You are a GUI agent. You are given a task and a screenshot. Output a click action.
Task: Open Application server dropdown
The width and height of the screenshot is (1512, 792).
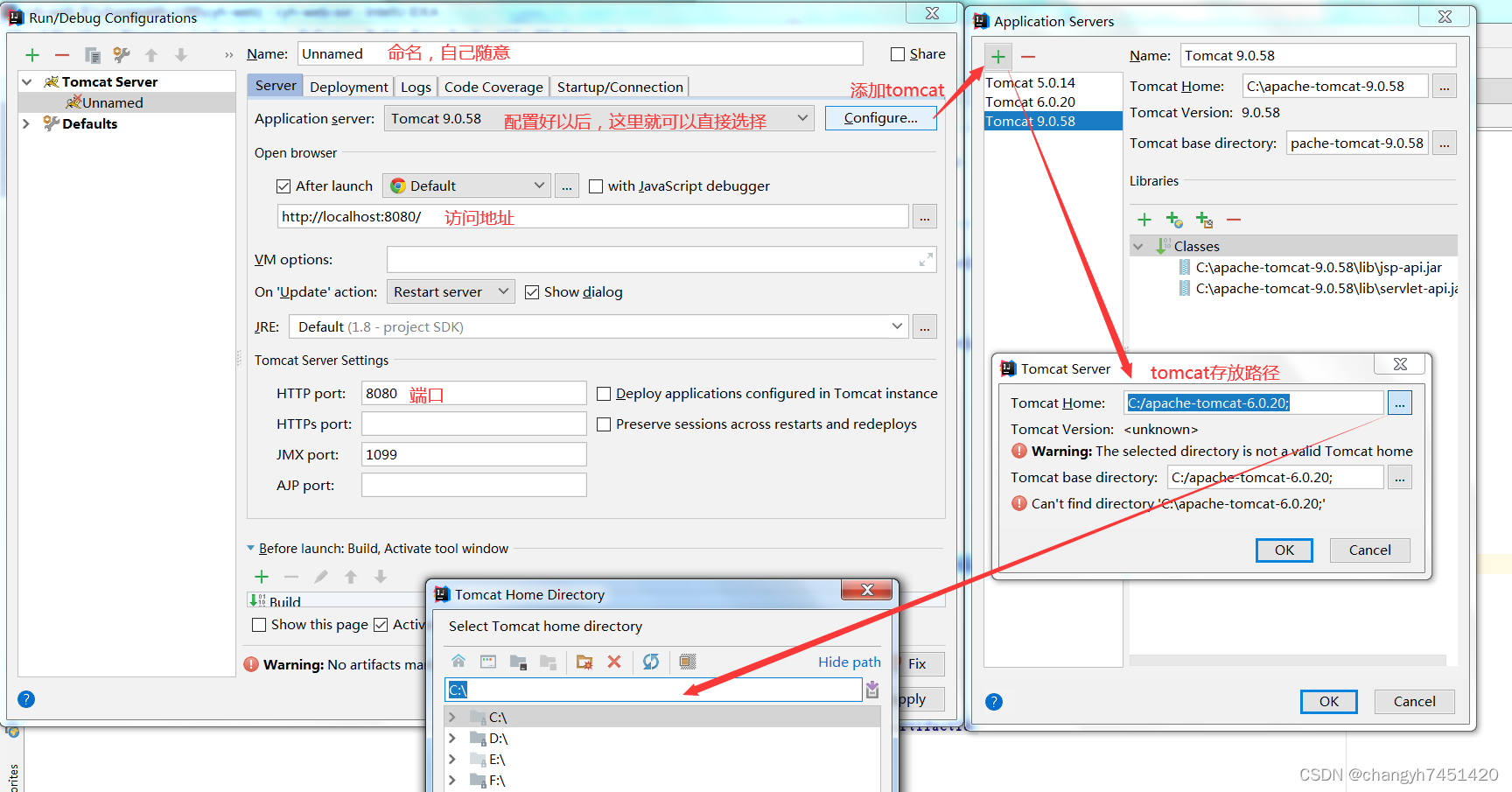(599, 118)
